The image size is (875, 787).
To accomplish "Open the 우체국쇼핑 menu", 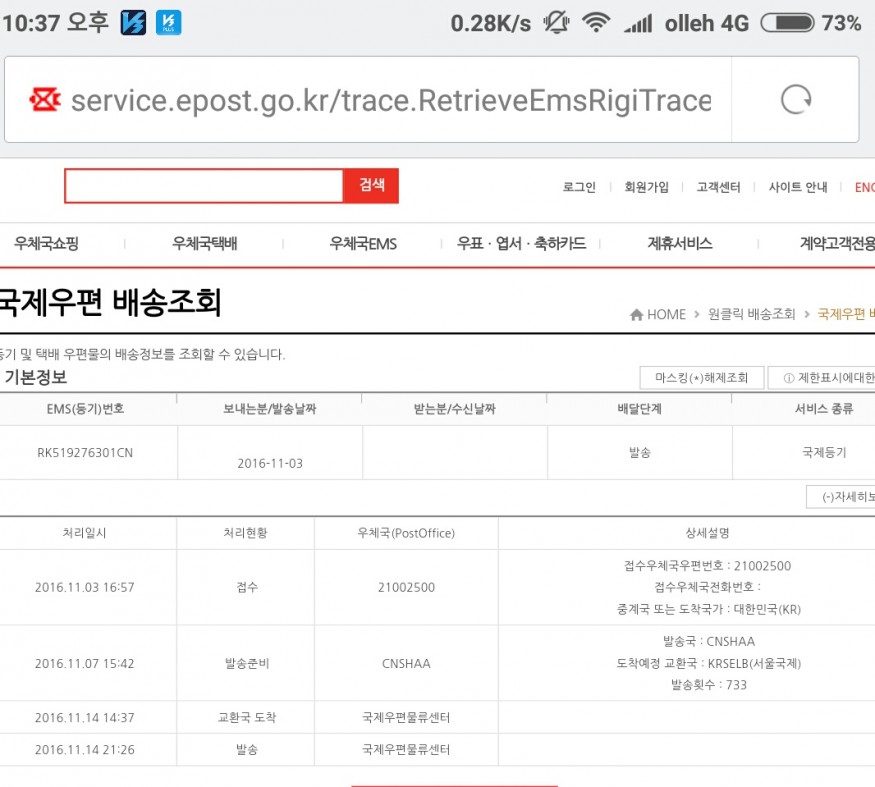I will pos(46,244).
